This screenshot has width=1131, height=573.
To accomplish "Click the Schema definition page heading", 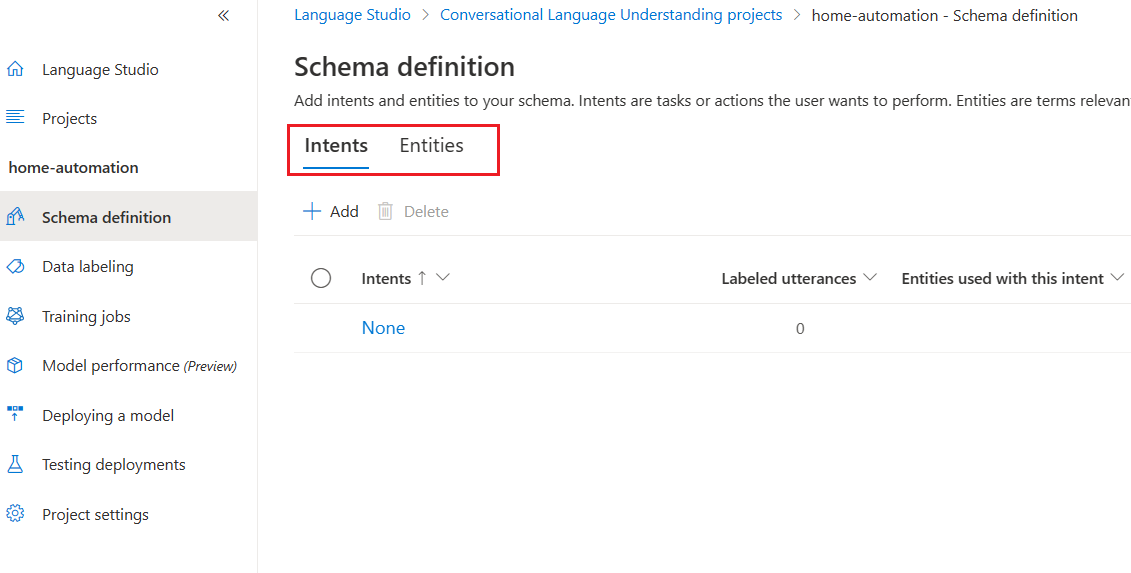I will (405, 67).
